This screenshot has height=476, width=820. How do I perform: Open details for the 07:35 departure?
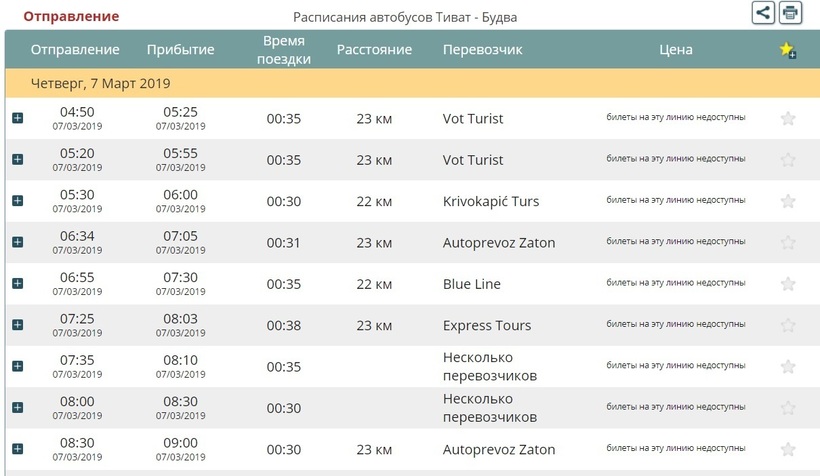coord(17,366)
